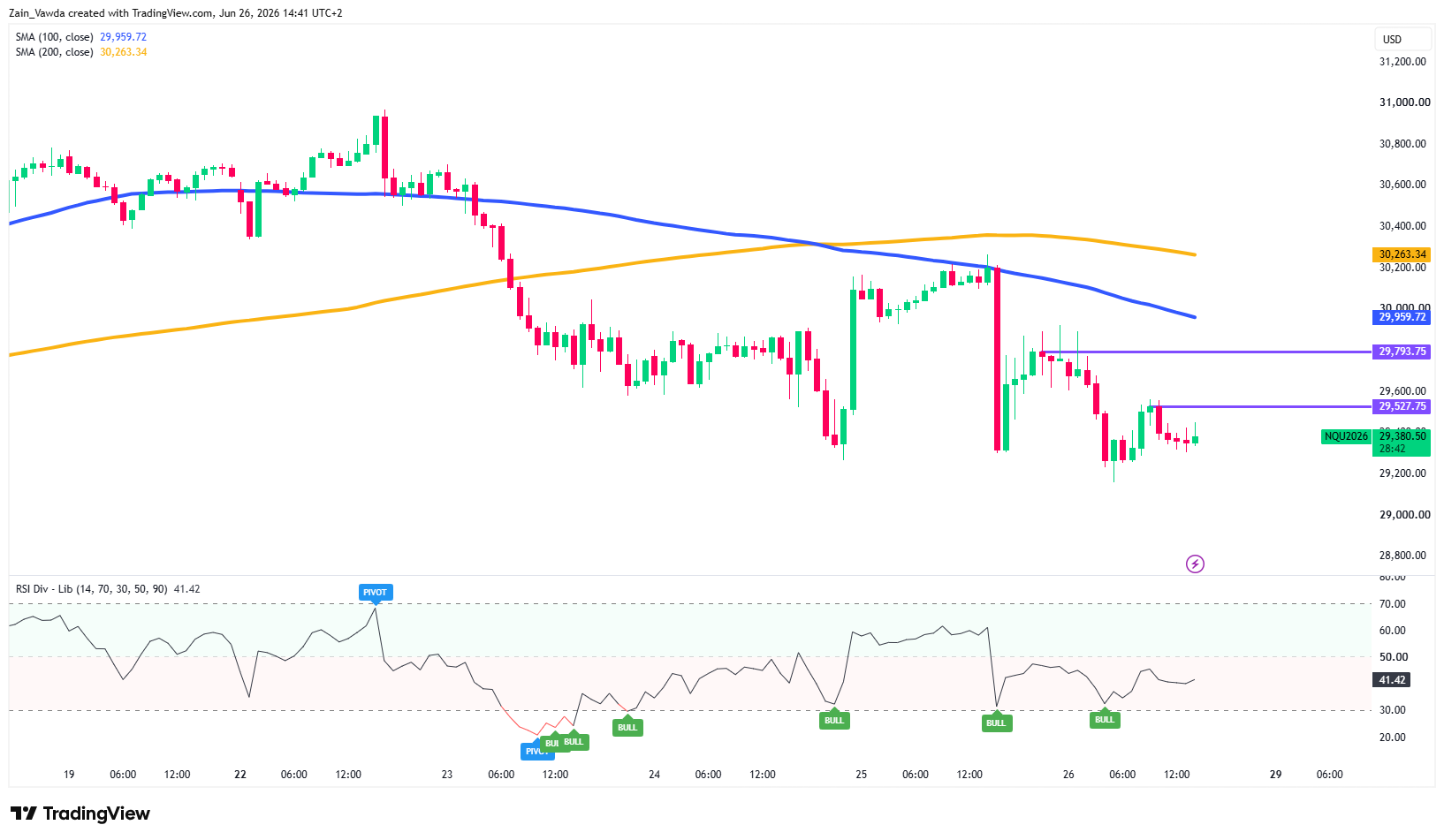Click the date label 25 on time axis

pyautogui.click(x=862, y=775)
